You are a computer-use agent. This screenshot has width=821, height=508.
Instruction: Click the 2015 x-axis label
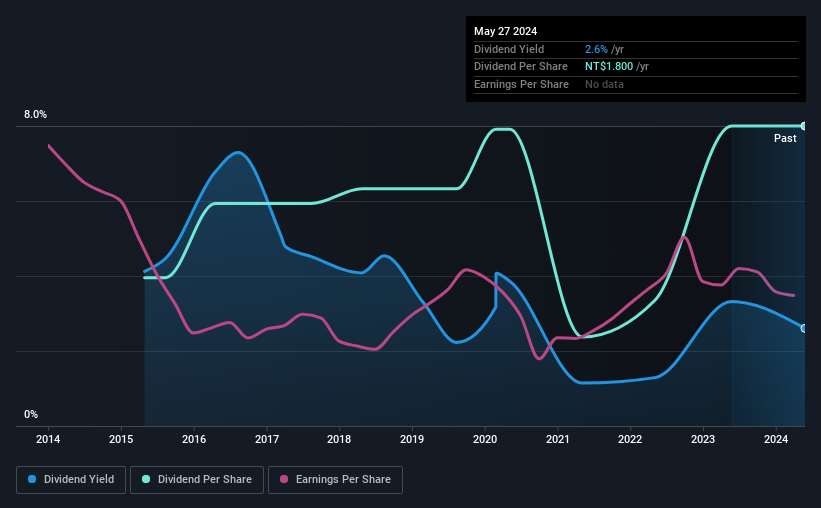121,439
